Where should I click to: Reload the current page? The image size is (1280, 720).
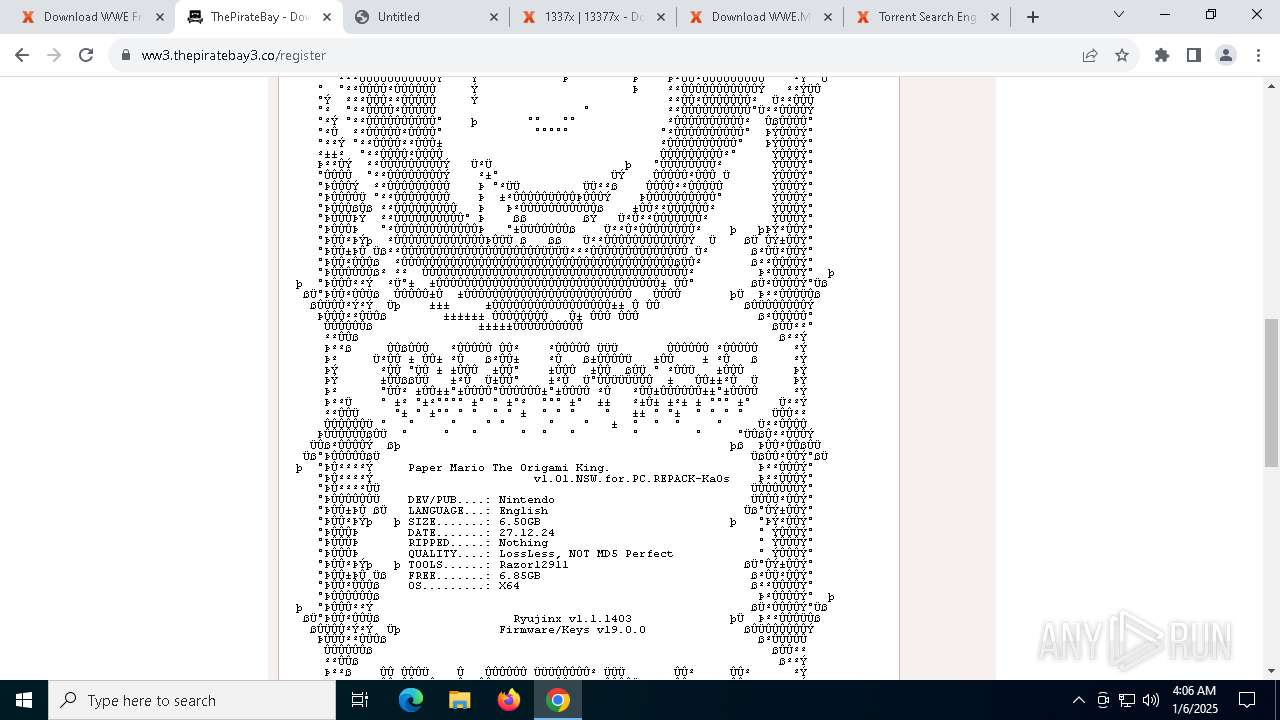coord(86,55)
